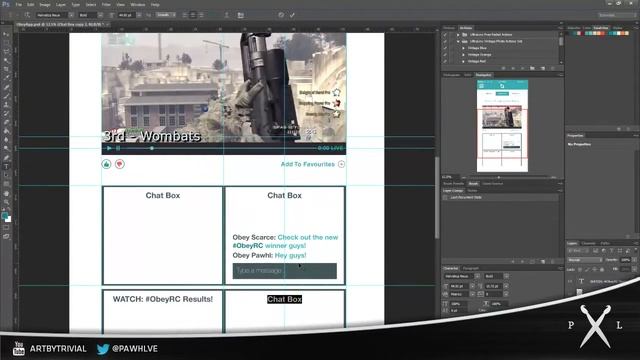
Task: Left align text in options bar
Action: coord(185,15)
